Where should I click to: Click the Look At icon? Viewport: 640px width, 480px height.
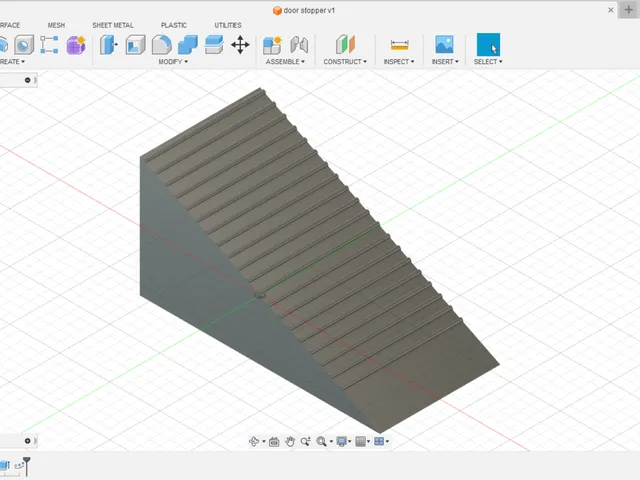click(274, 442)
